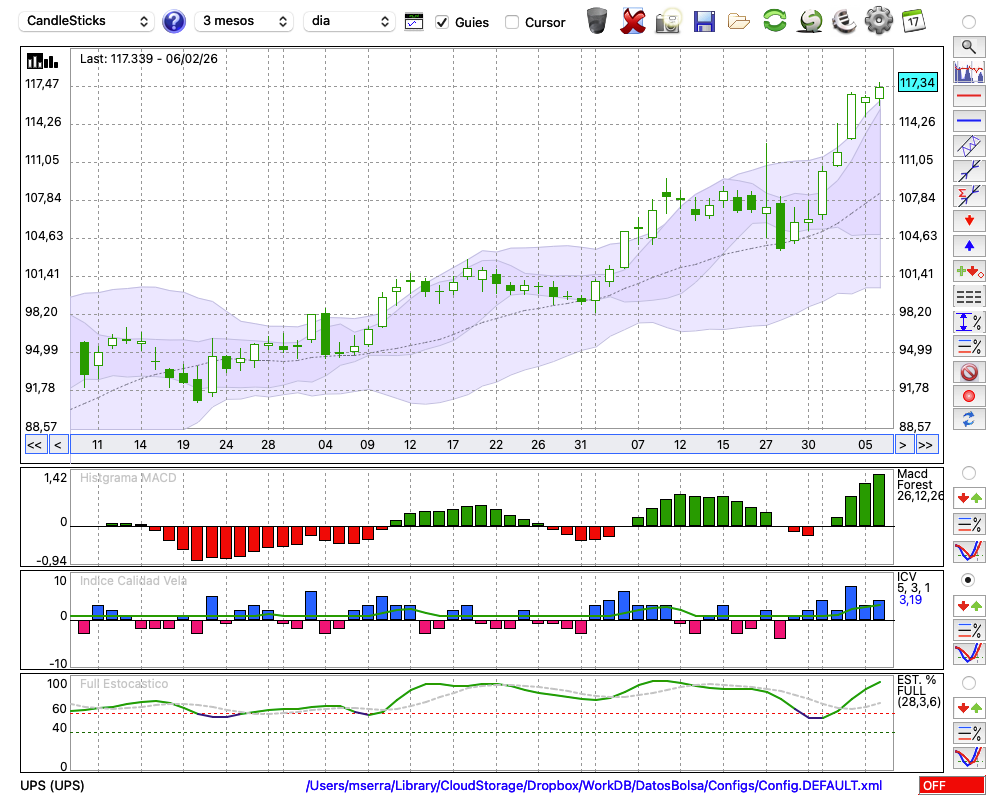Select the blue horizontal line tool

[x=968, y=121]
